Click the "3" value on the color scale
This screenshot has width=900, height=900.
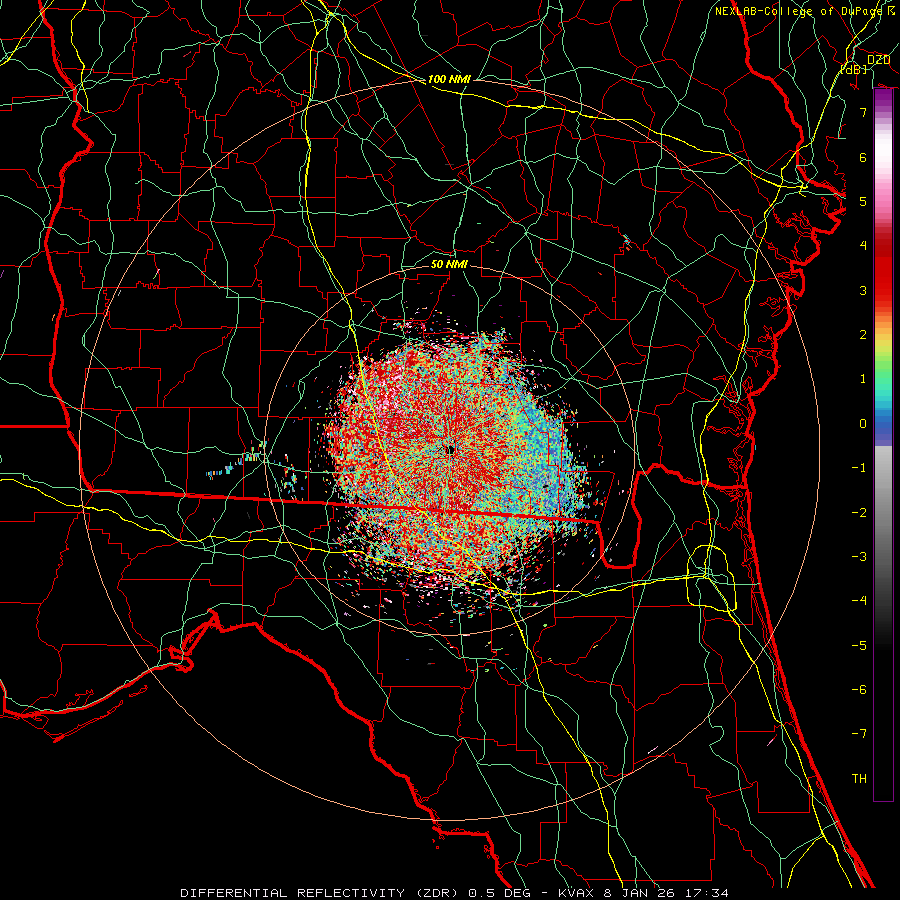point(863,290)
